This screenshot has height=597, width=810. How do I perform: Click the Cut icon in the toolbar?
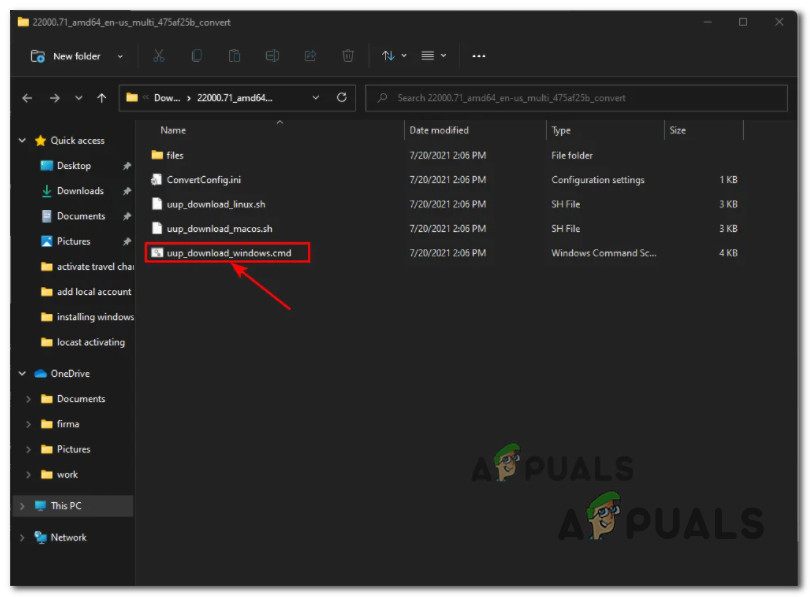click(158, 56)
